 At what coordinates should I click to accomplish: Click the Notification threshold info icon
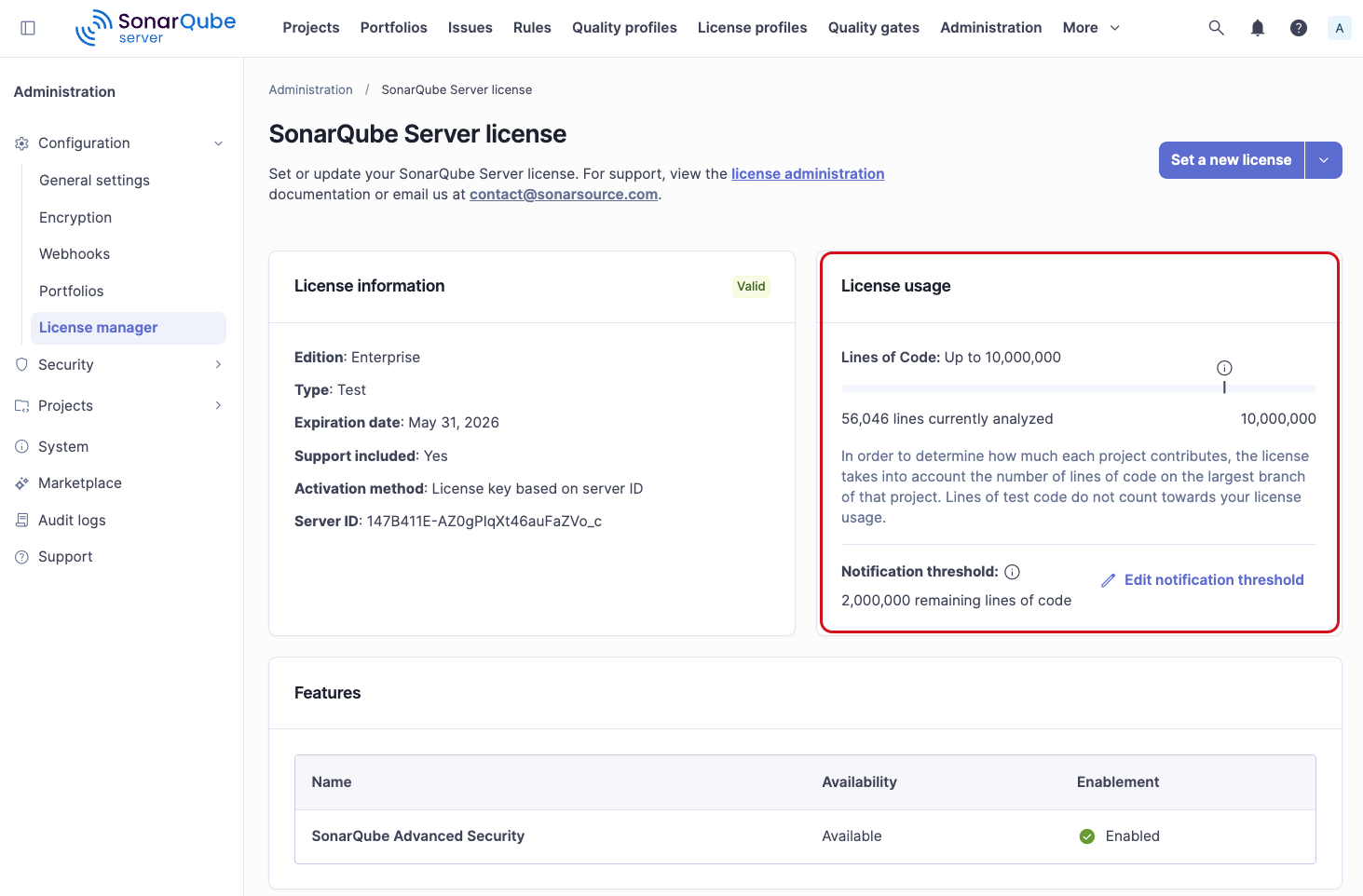tap(1013, 572)
